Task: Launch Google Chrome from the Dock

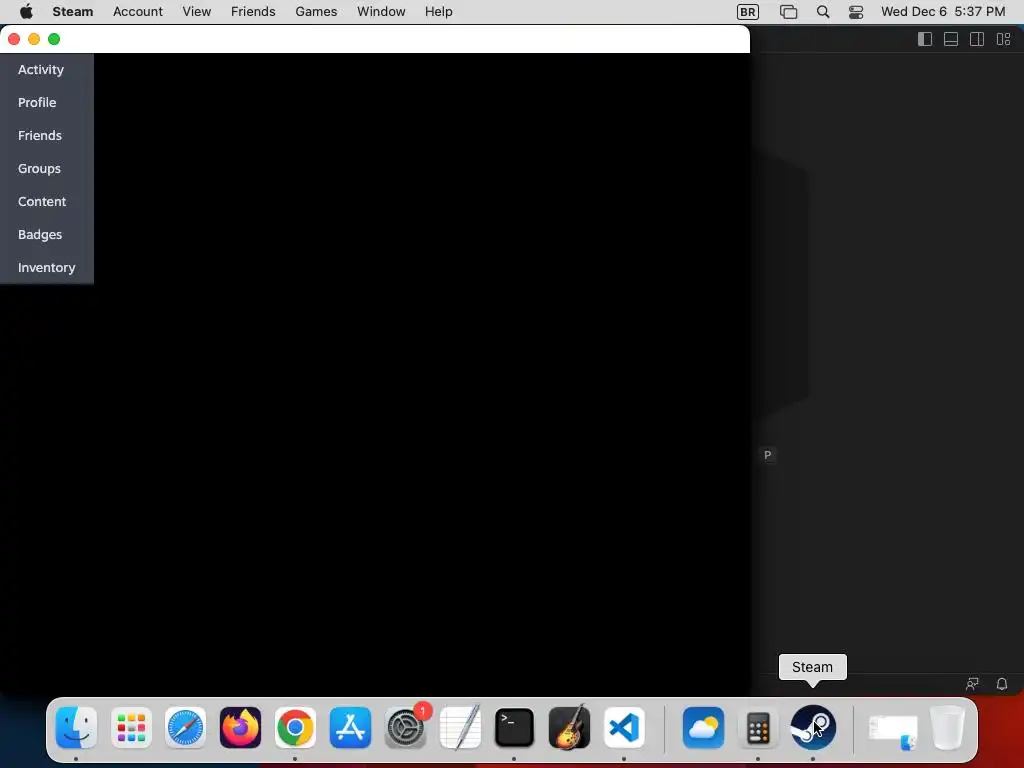Action: pos(295,727)
